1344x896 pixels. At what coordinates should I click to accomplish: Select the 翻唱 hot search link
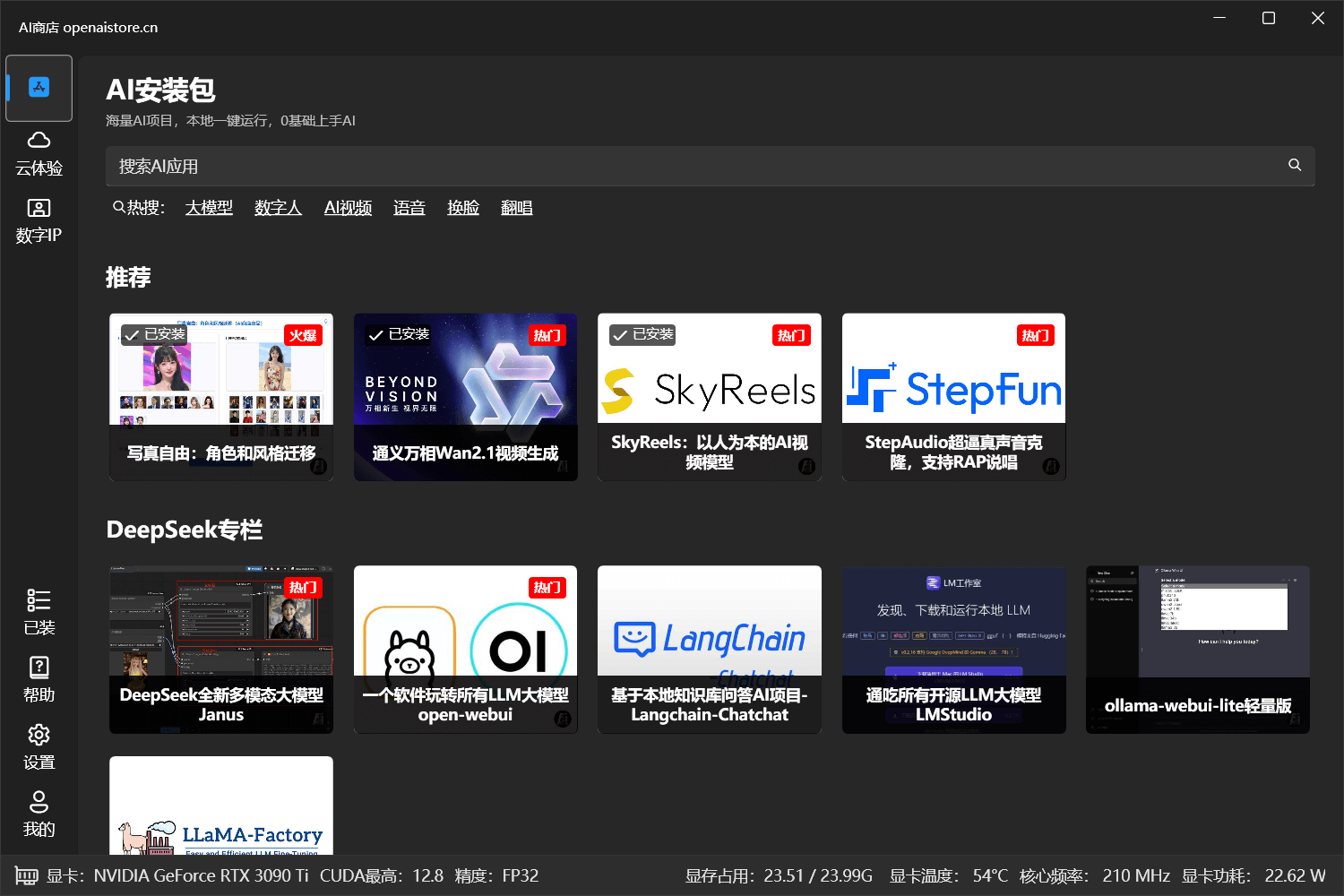pyautogui.click(x=517, y=208)
